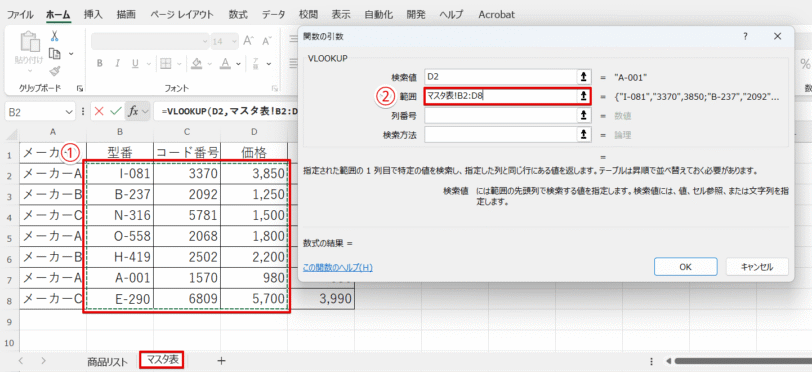Click the fx Insert Function icon
Image resolution: width=812 pixels, height=372 pixels.
click(134, 111)
